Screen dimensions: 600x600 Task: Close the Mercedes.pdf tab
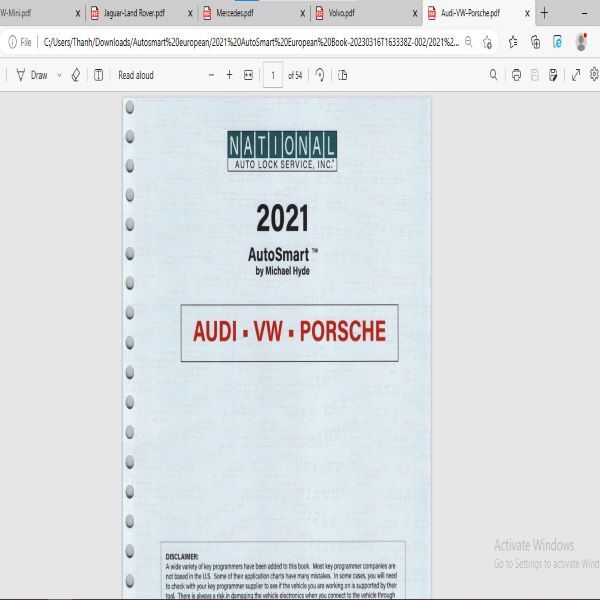point(303,14)
